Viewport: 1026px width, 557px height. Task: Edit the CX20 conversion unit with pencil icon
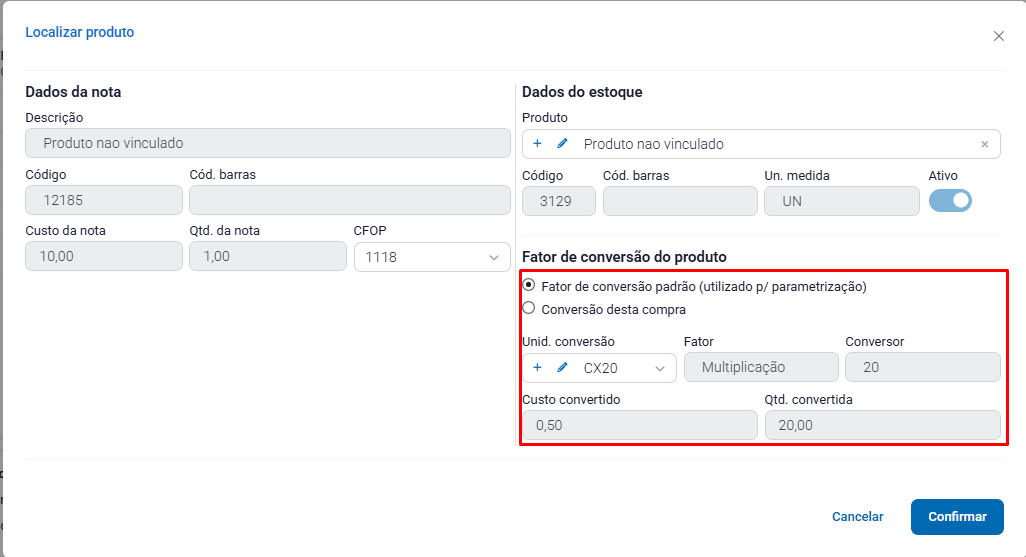(562, 368)
